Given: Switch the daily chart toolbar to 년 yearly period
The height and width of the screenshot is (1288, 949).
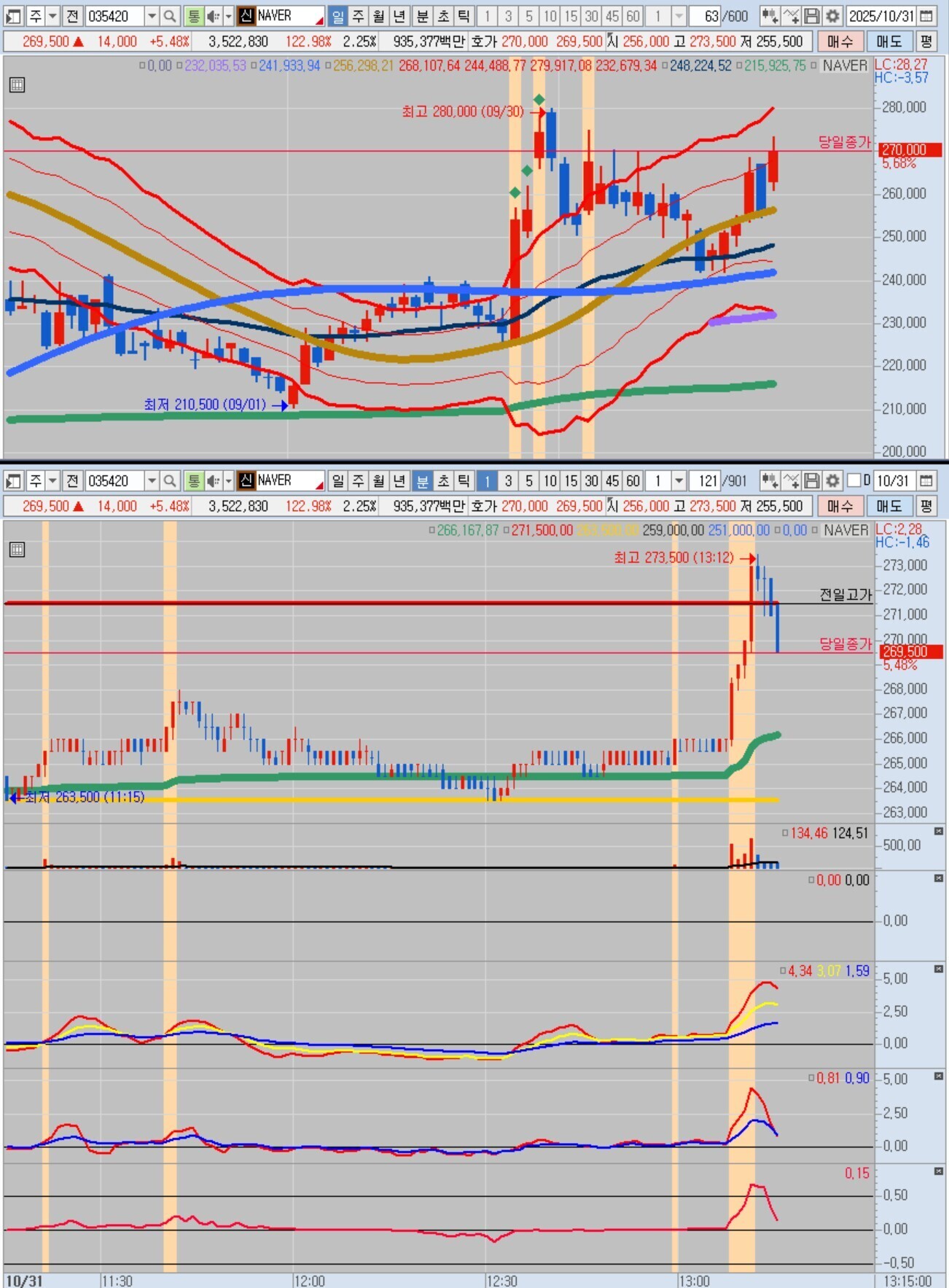Looking at the screenshot, I should [399, 16].
